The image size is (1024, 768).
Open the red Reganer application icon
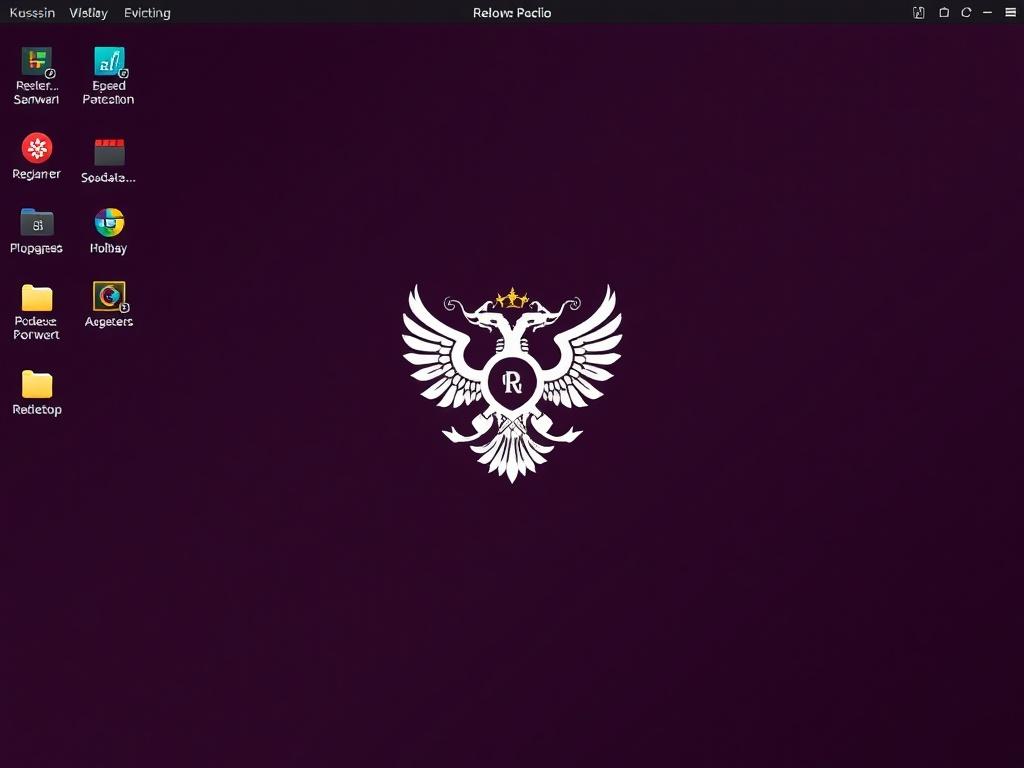37,149
